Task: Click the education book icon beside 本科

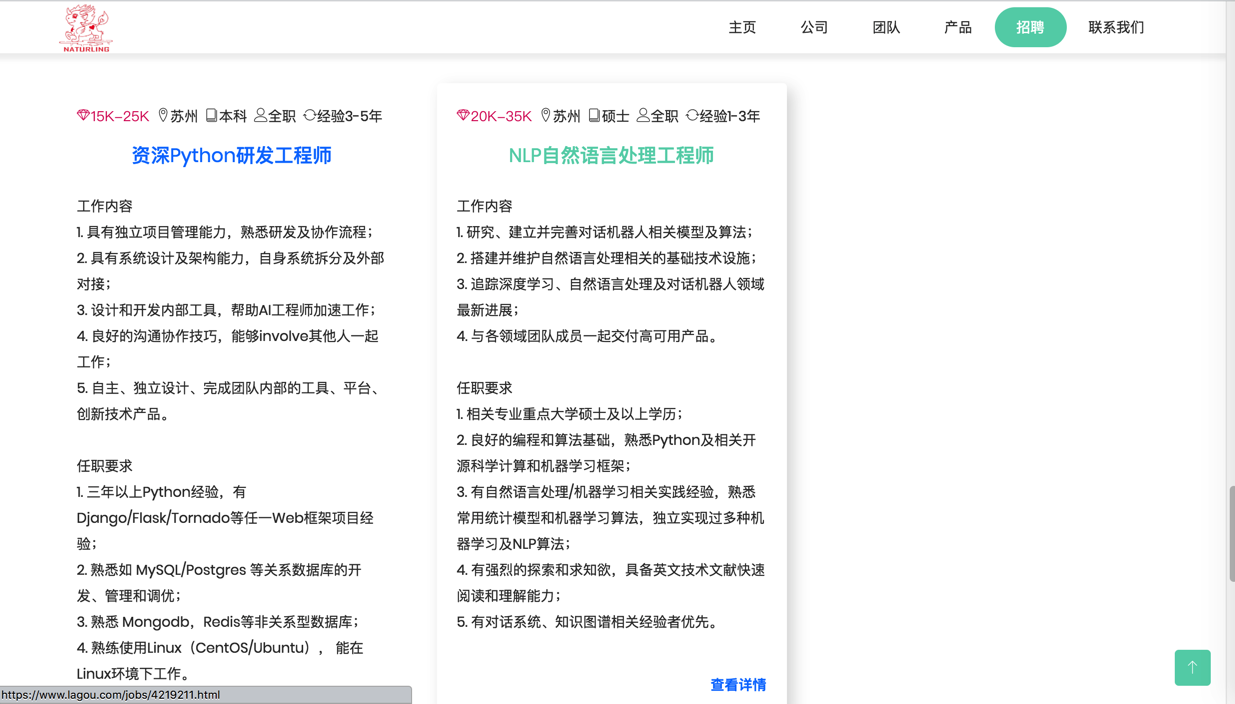Action: point(212,116)
